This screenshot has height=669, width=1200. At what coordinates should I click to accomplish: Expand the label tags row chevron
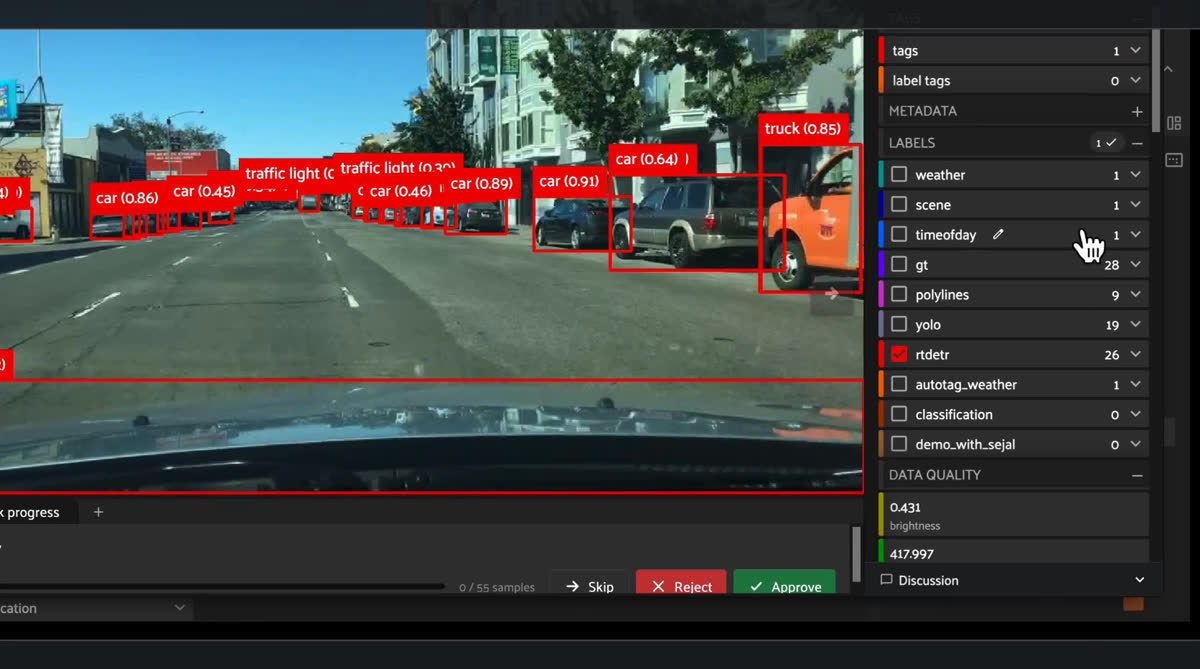1136,80
